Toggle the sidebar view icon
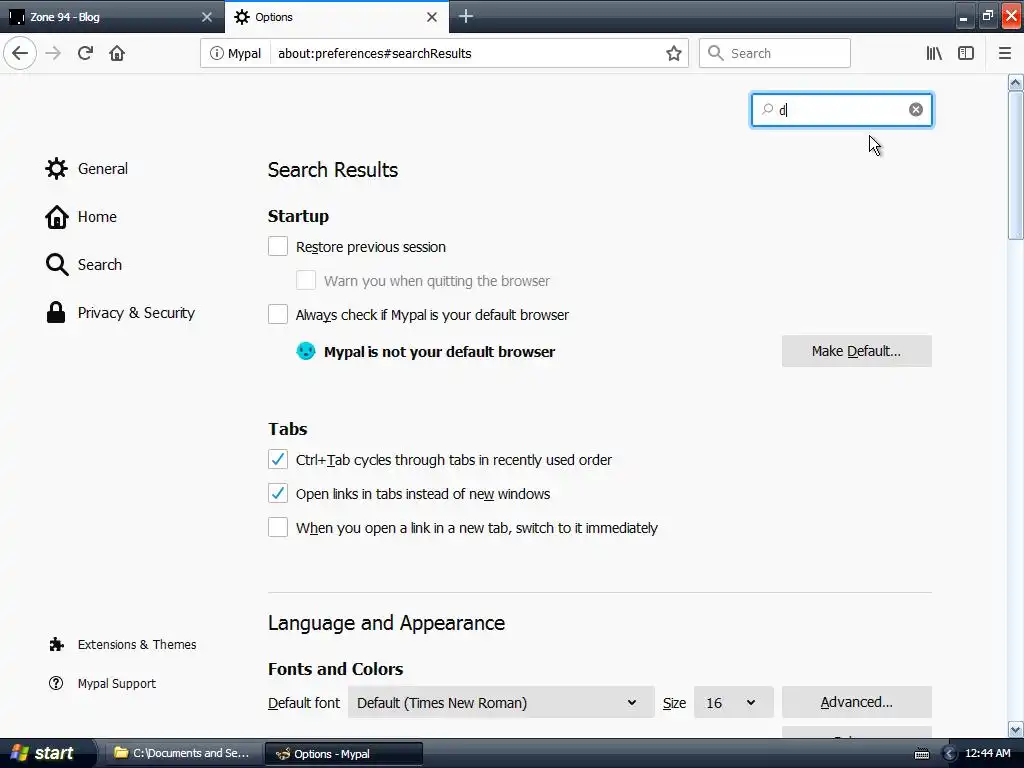 click(x=966, y=53)
